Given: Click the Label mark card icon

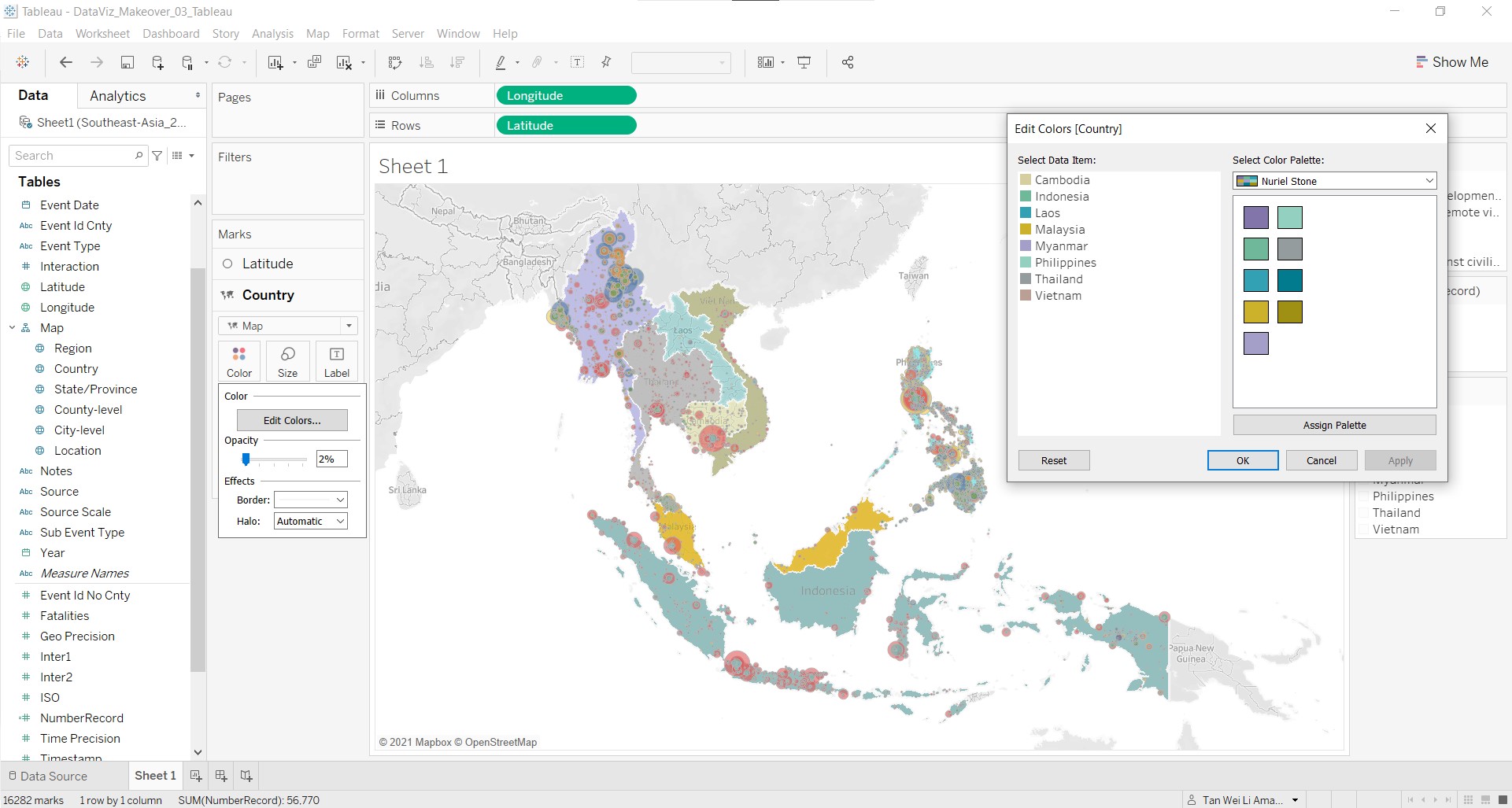Looking at the screenshot, I should pyautogui.click(x=336, y=361).
